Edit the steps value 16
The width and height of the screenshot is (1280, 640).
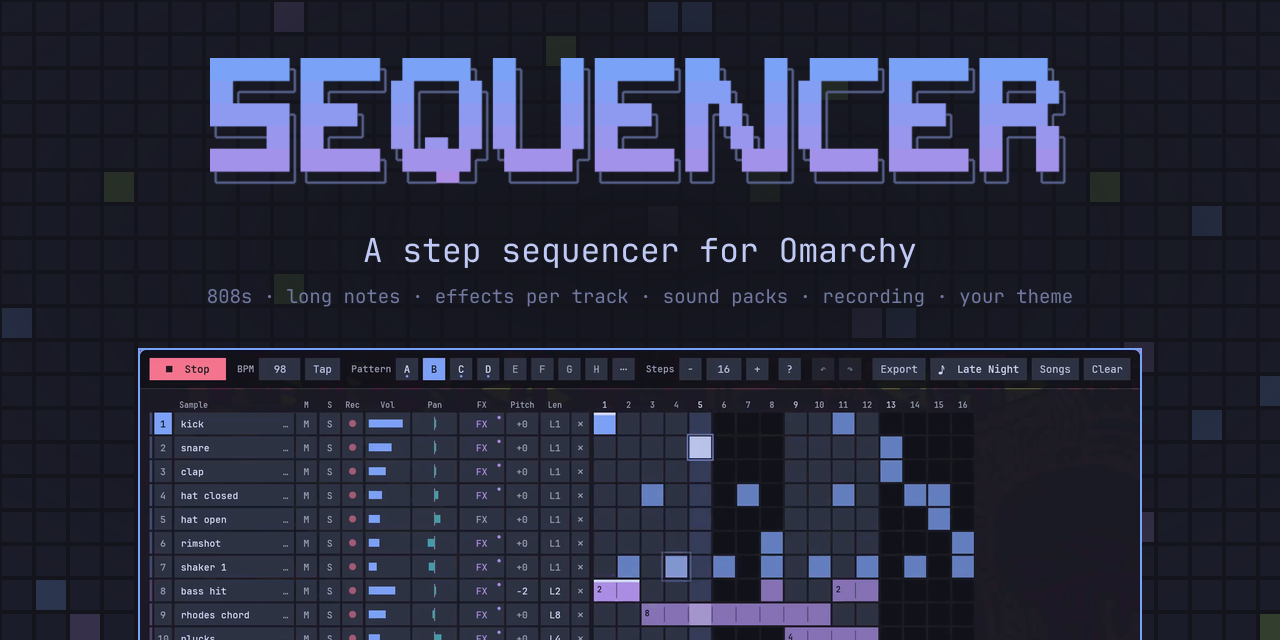723,369
